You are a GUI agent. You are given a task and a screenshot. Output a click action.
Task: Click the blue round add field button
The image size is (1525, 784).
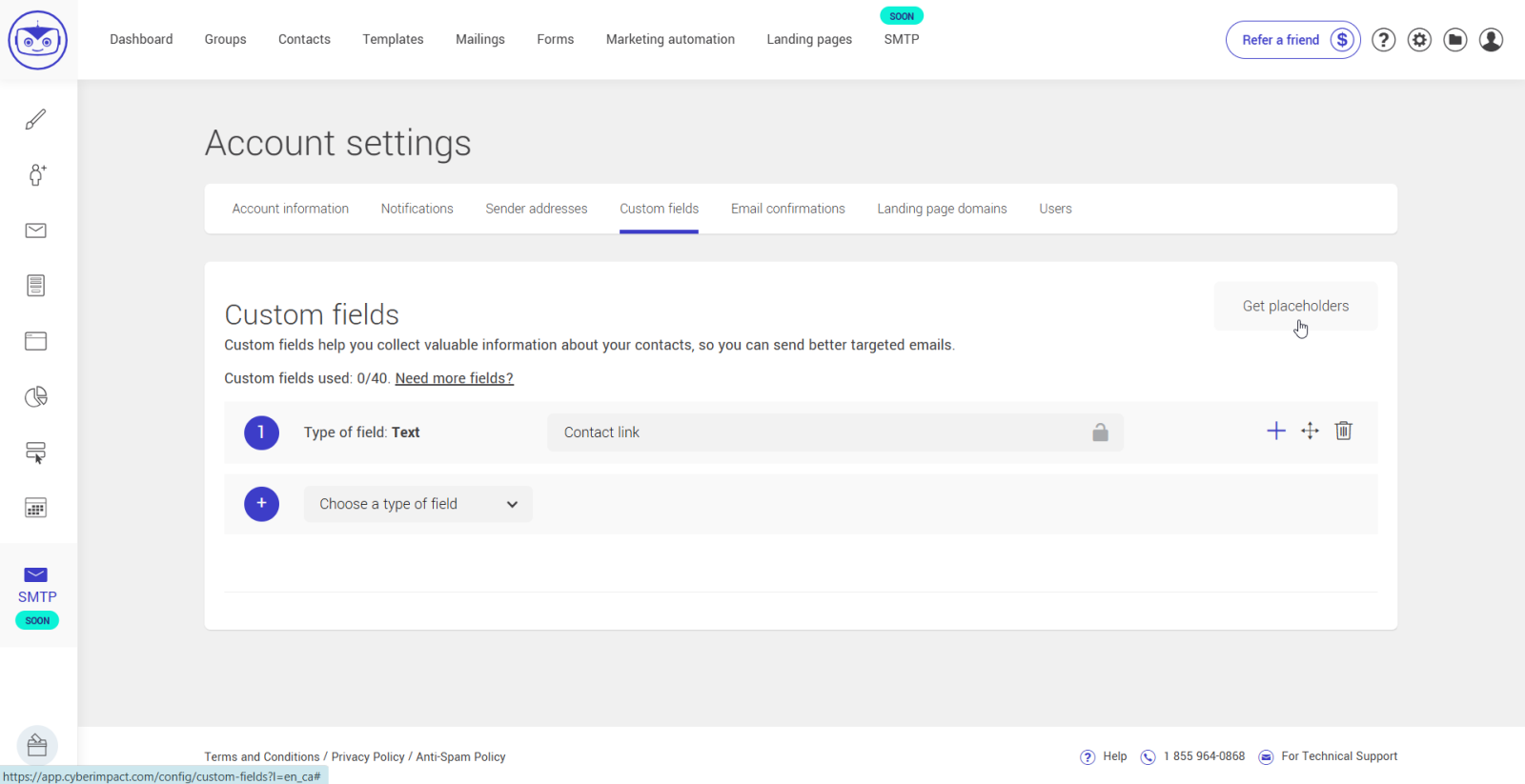261,504
